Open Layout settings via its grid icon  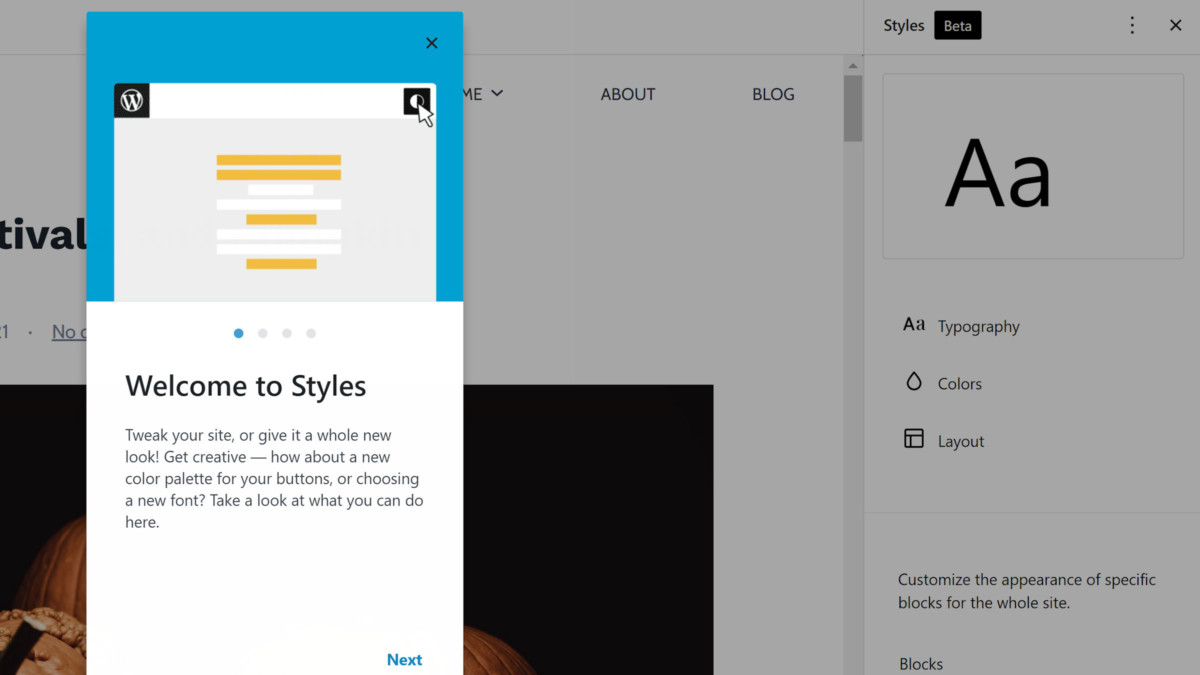914,439
